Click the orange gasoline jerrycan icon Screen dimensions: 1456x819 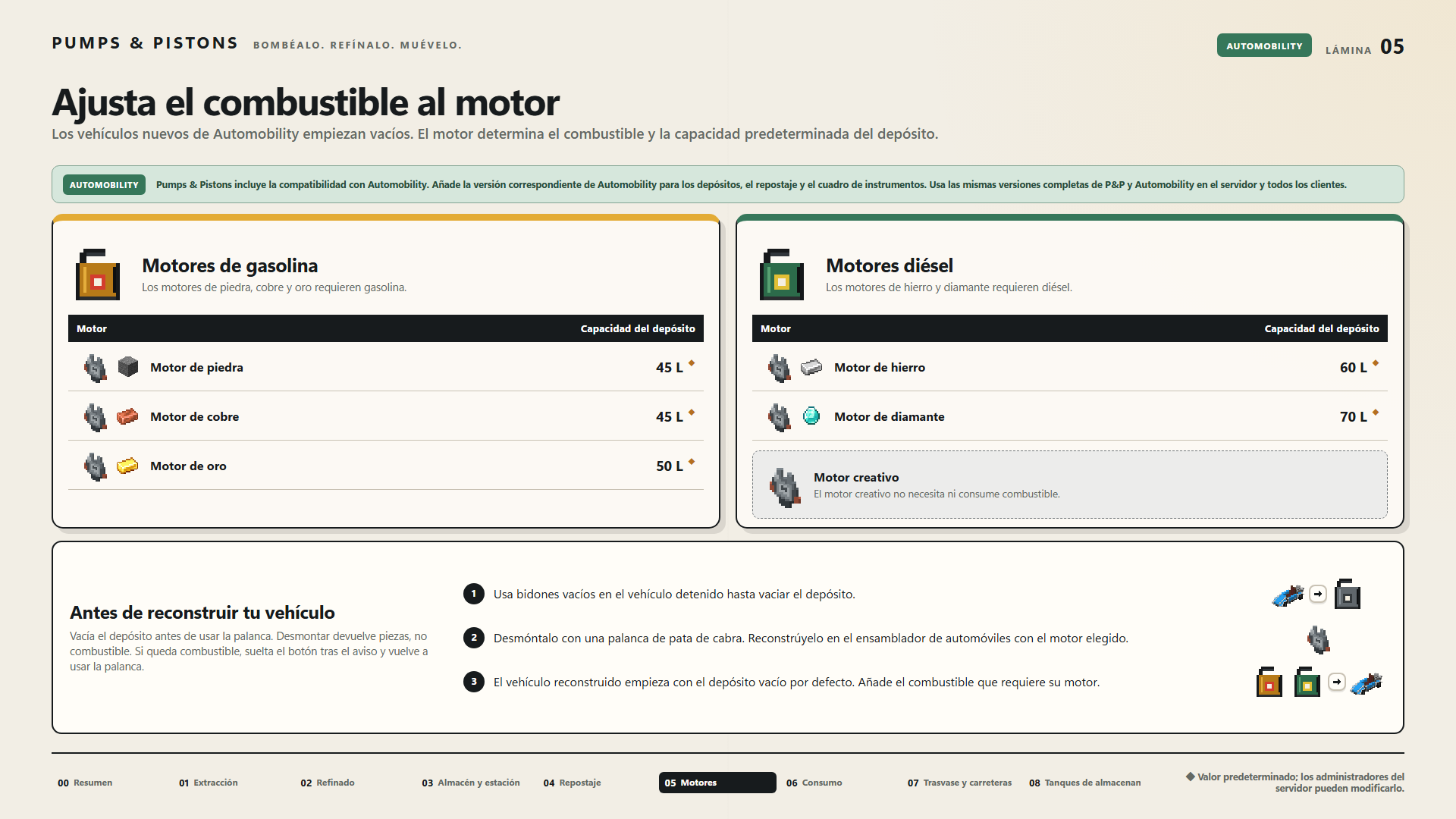[98, 275]
